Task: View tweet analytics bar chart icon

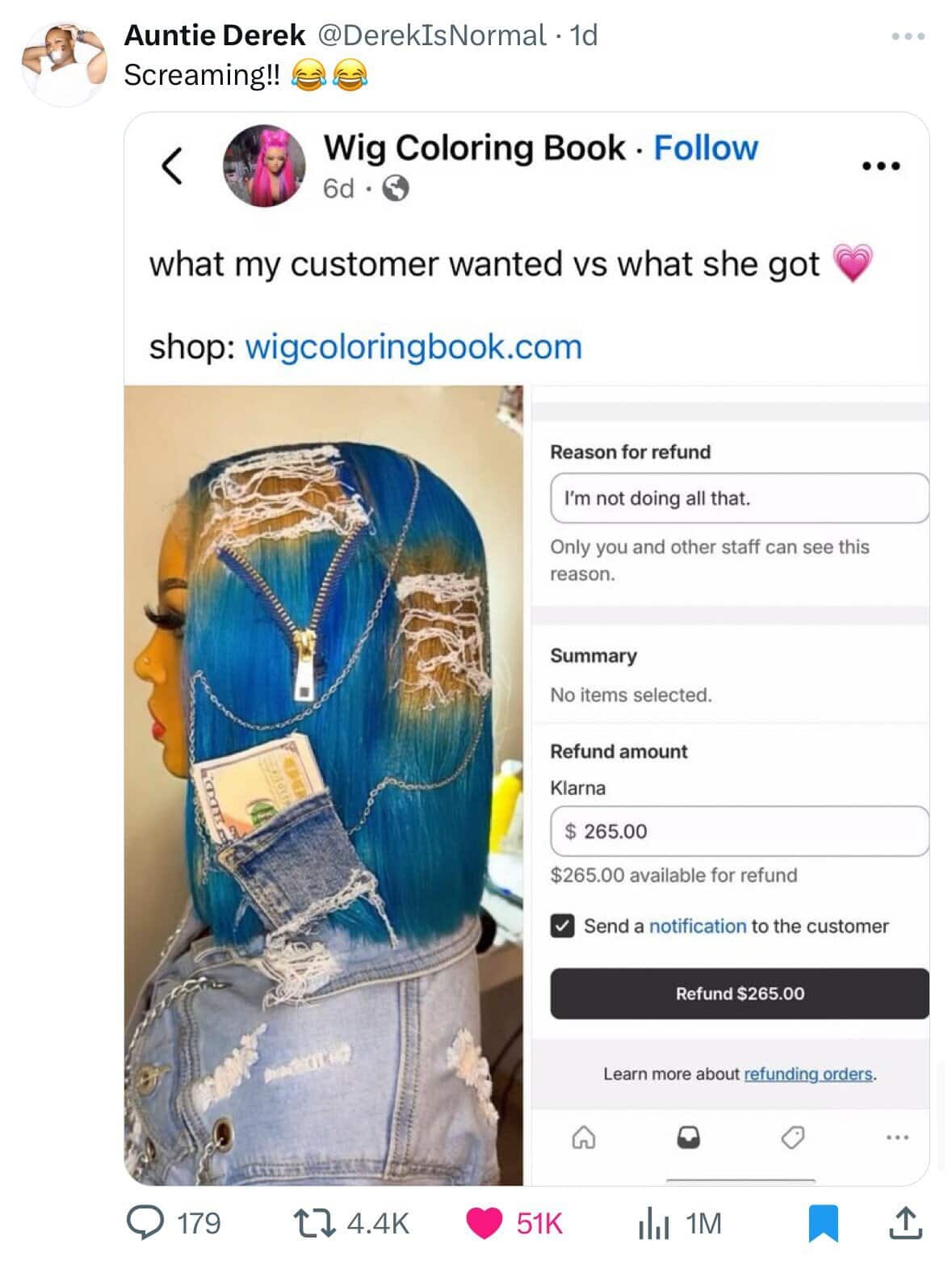Action: tap(653, 1223)
